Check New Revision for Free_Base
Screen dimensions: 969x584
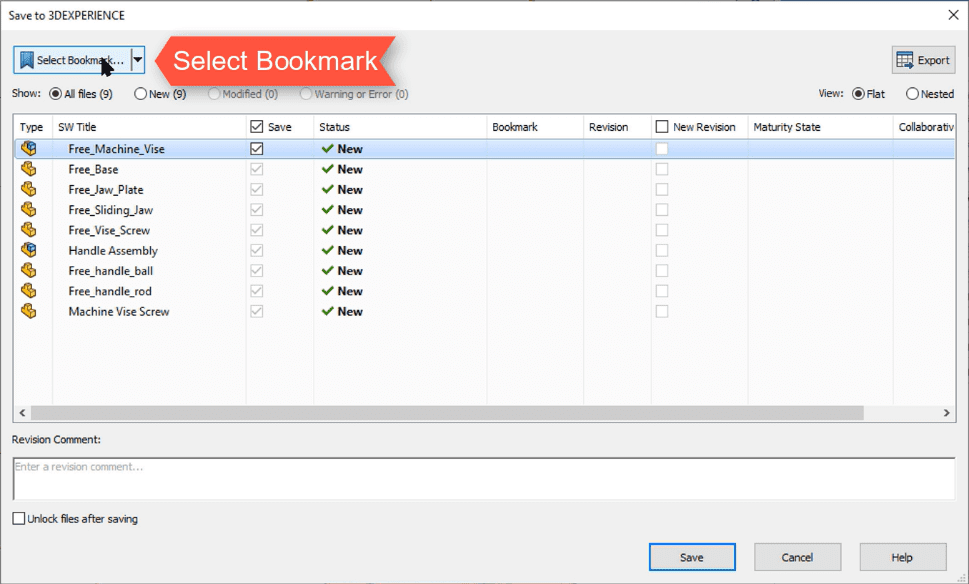tap(662, 169)
